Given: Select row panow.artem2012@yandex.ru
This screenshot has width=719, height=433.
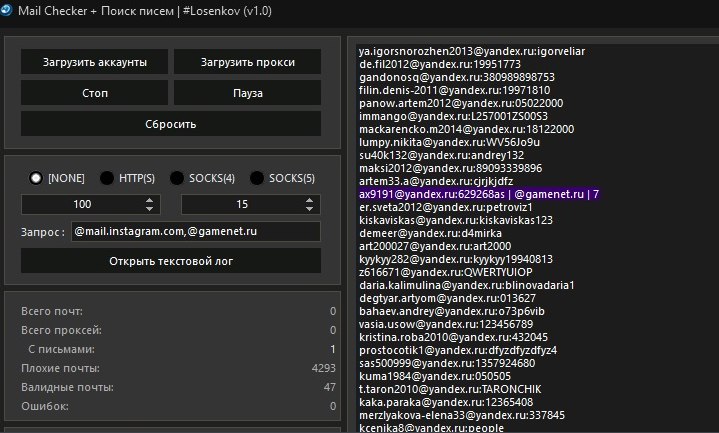Looking at the screenshot, I should [461, 103].
